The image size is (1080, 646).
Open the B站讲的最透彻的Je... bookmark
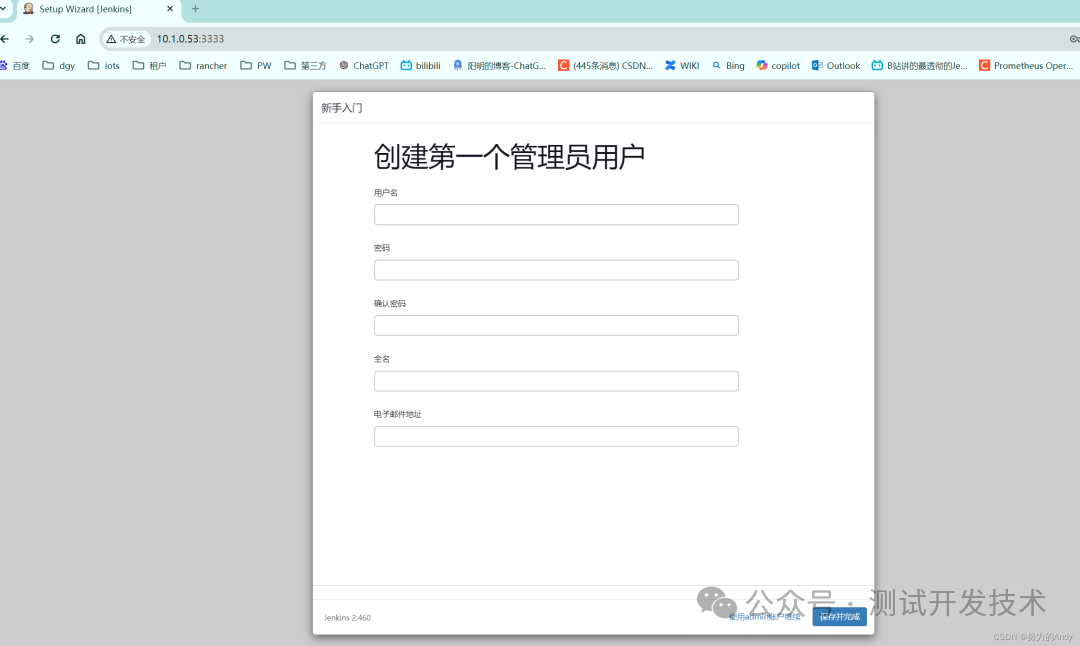point(920,65)
